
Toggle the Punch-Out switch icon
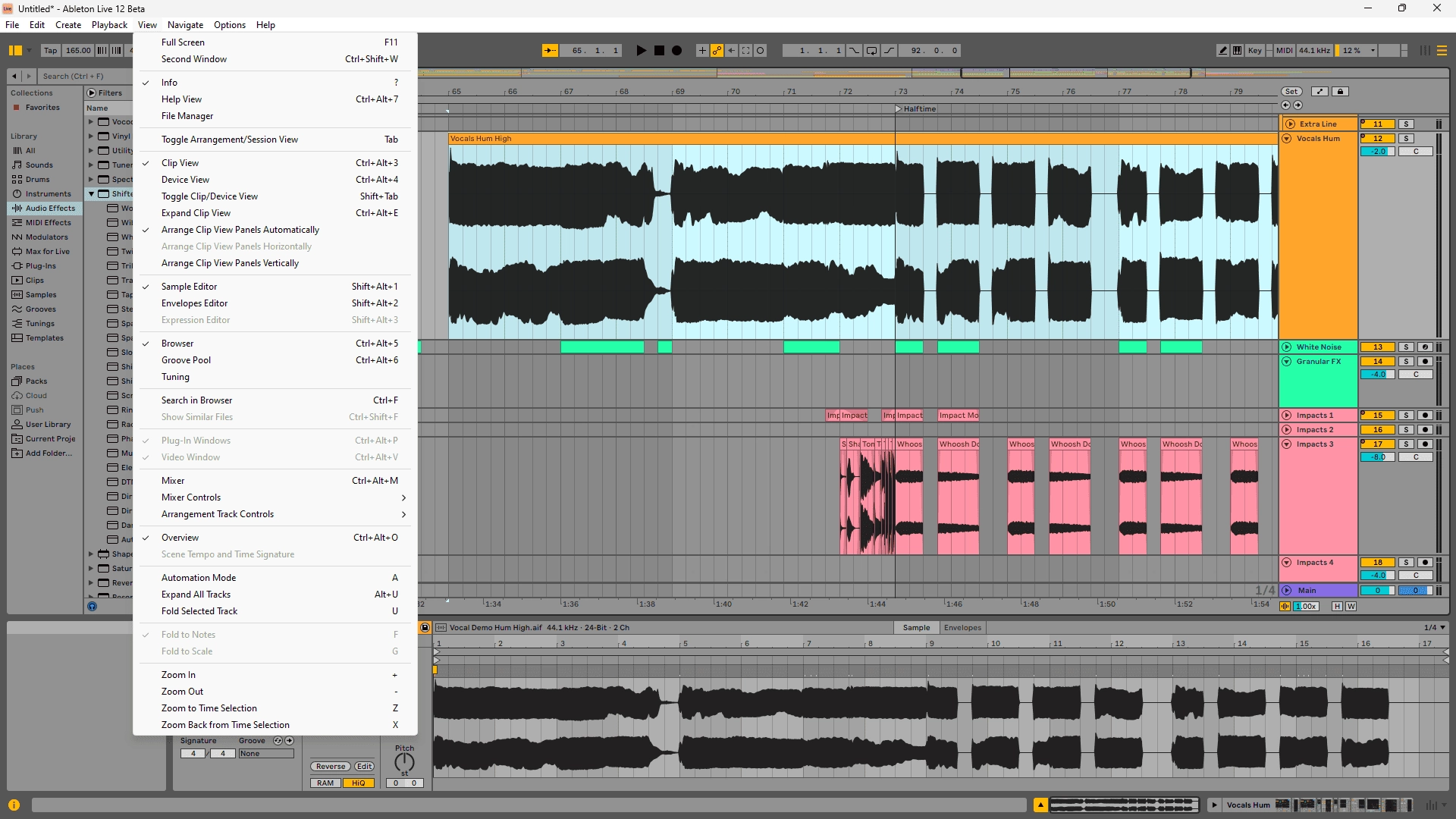[x=890, y=51]
